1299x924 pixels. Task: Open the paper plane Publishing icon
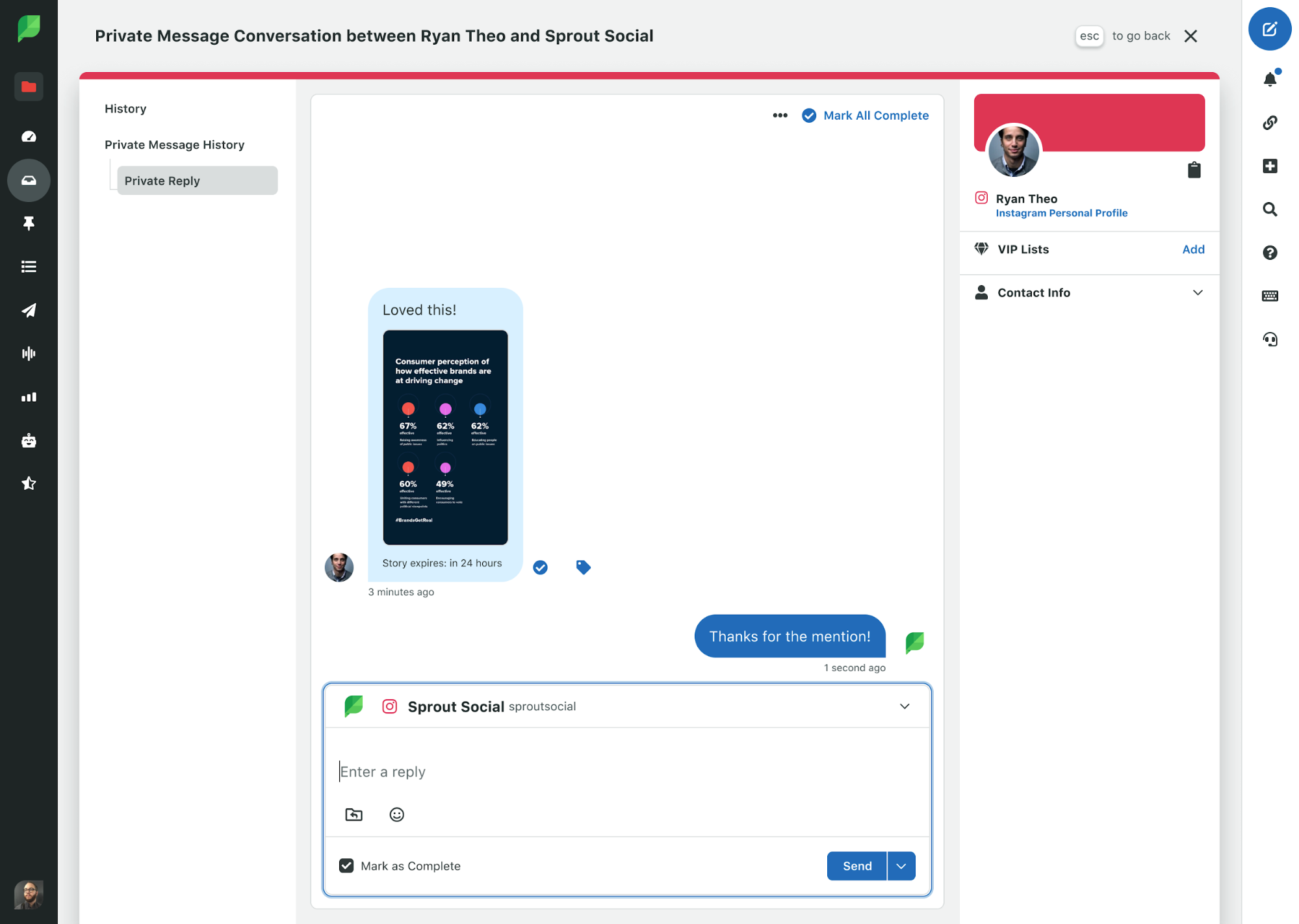click(x=29, y=310)
